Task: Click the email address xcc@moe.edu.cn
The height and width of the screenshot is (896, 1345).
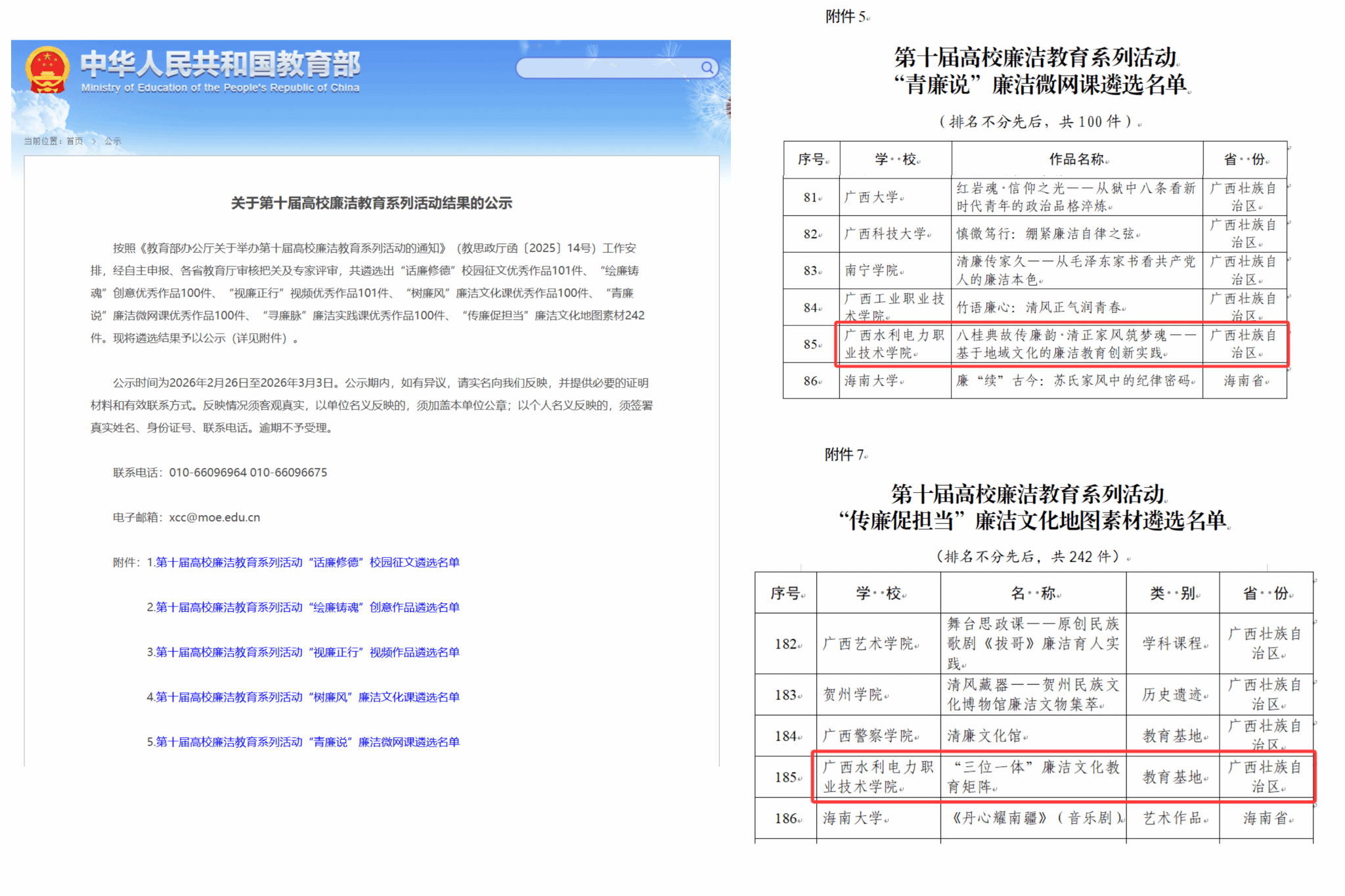Action: tap(214, 517)
